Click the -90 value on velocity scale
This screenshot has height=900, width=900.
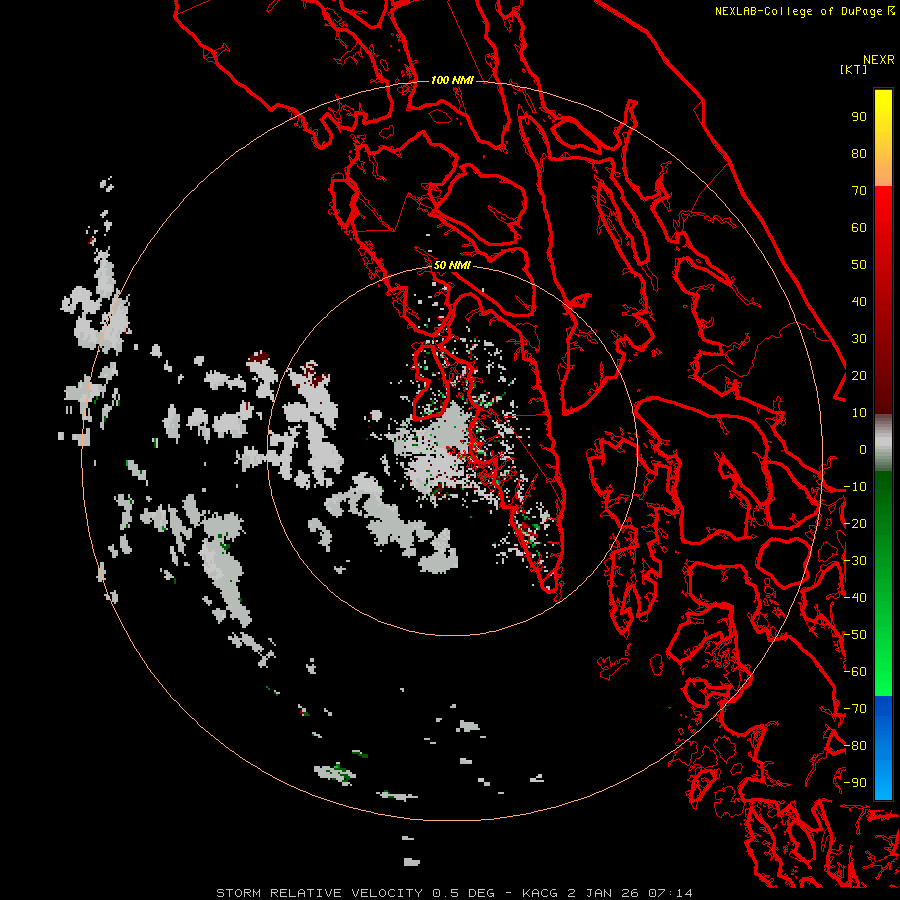[x=855, y=783]
